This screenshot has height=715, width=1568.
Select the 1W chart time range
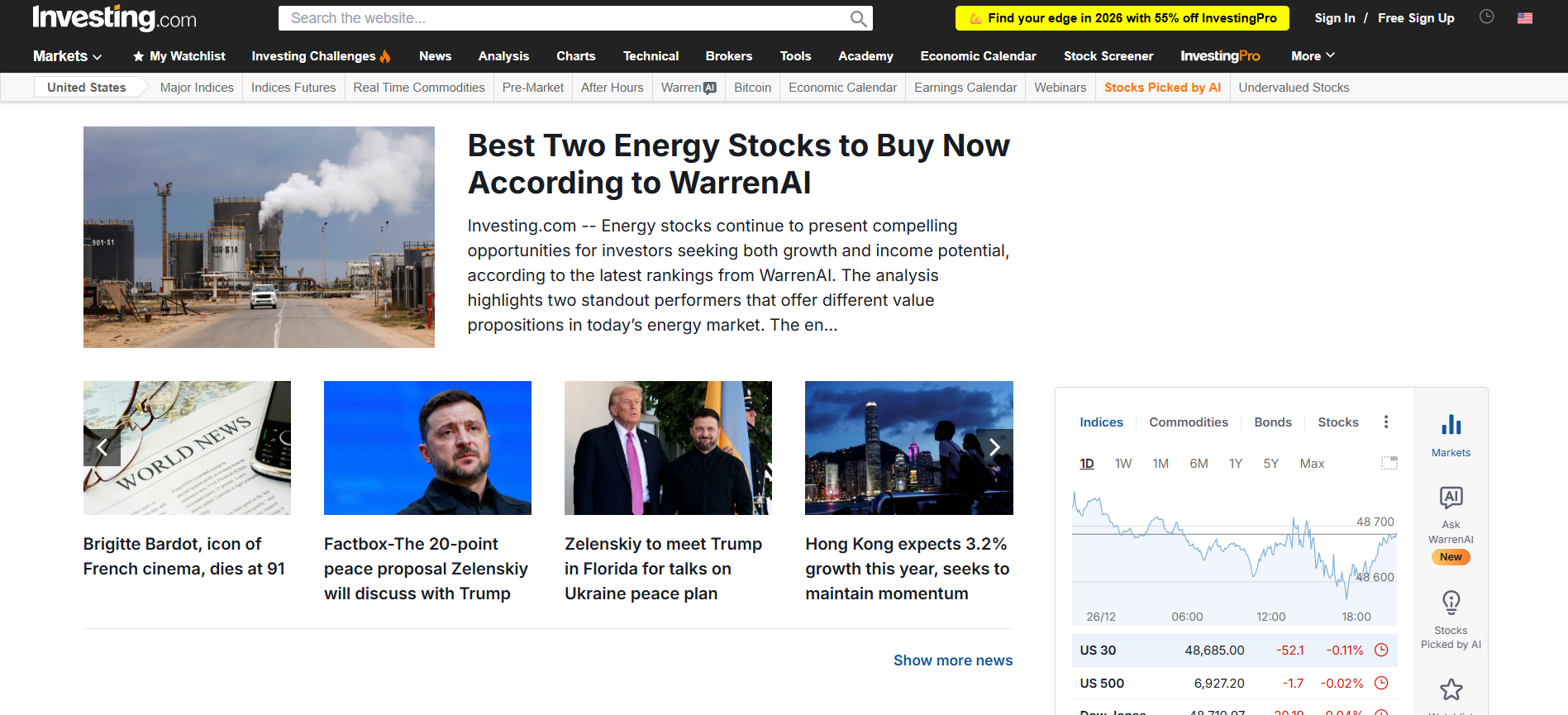1122,464
